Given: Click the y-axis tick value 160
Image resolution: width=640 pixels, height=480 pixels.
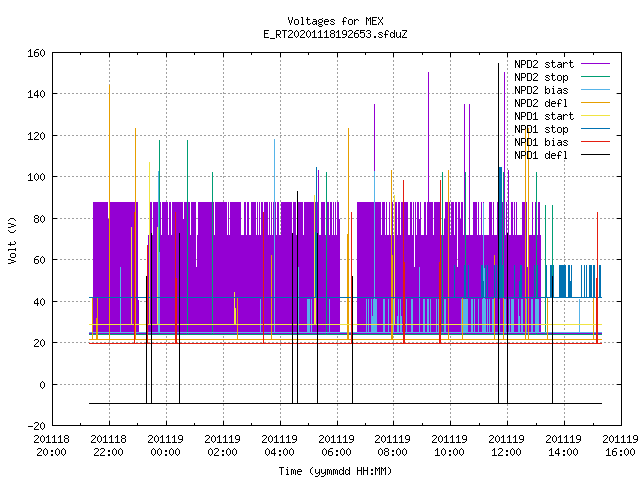Looking at the screenshot, I should click(x=36, y=53).
